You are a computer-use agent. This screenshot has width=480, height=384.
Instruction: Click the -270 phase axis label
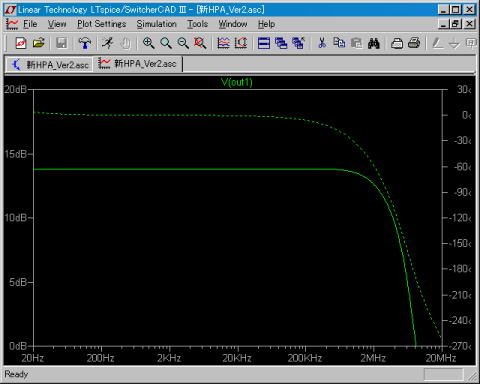460,346
